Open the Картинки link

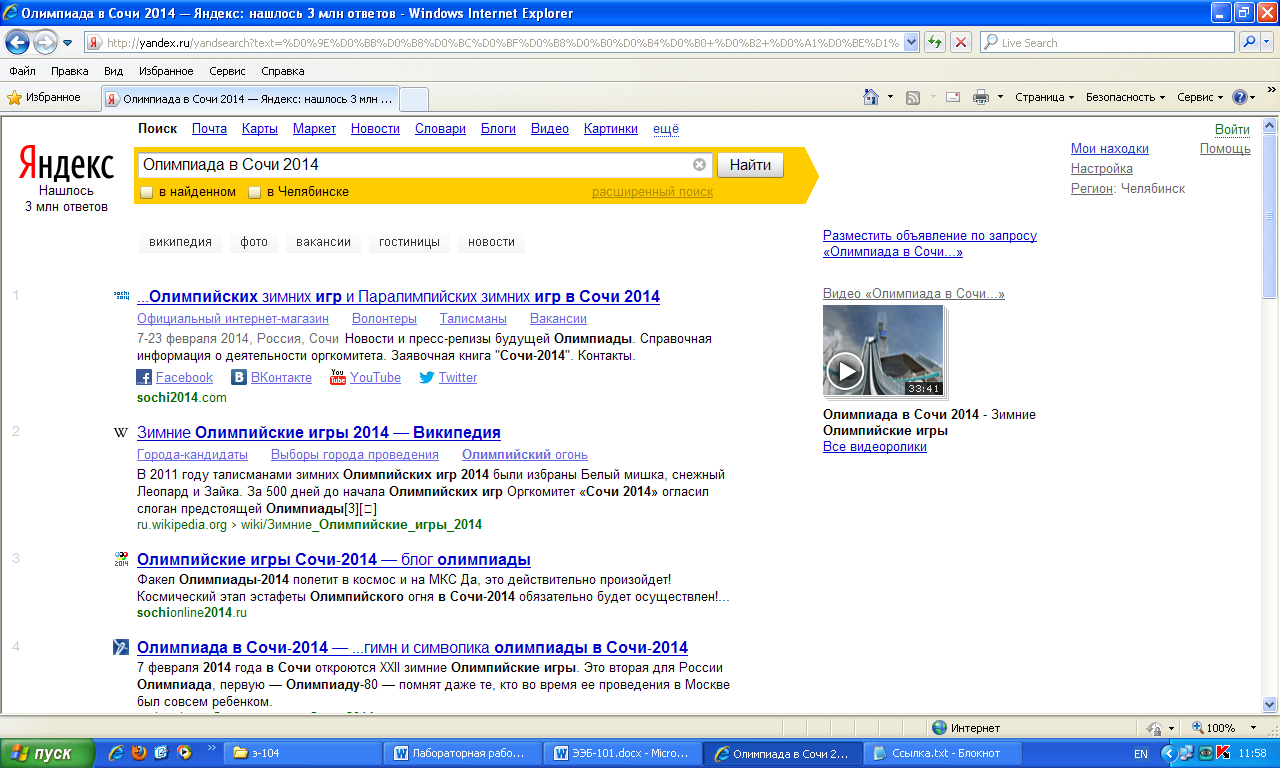coord(611,128)
